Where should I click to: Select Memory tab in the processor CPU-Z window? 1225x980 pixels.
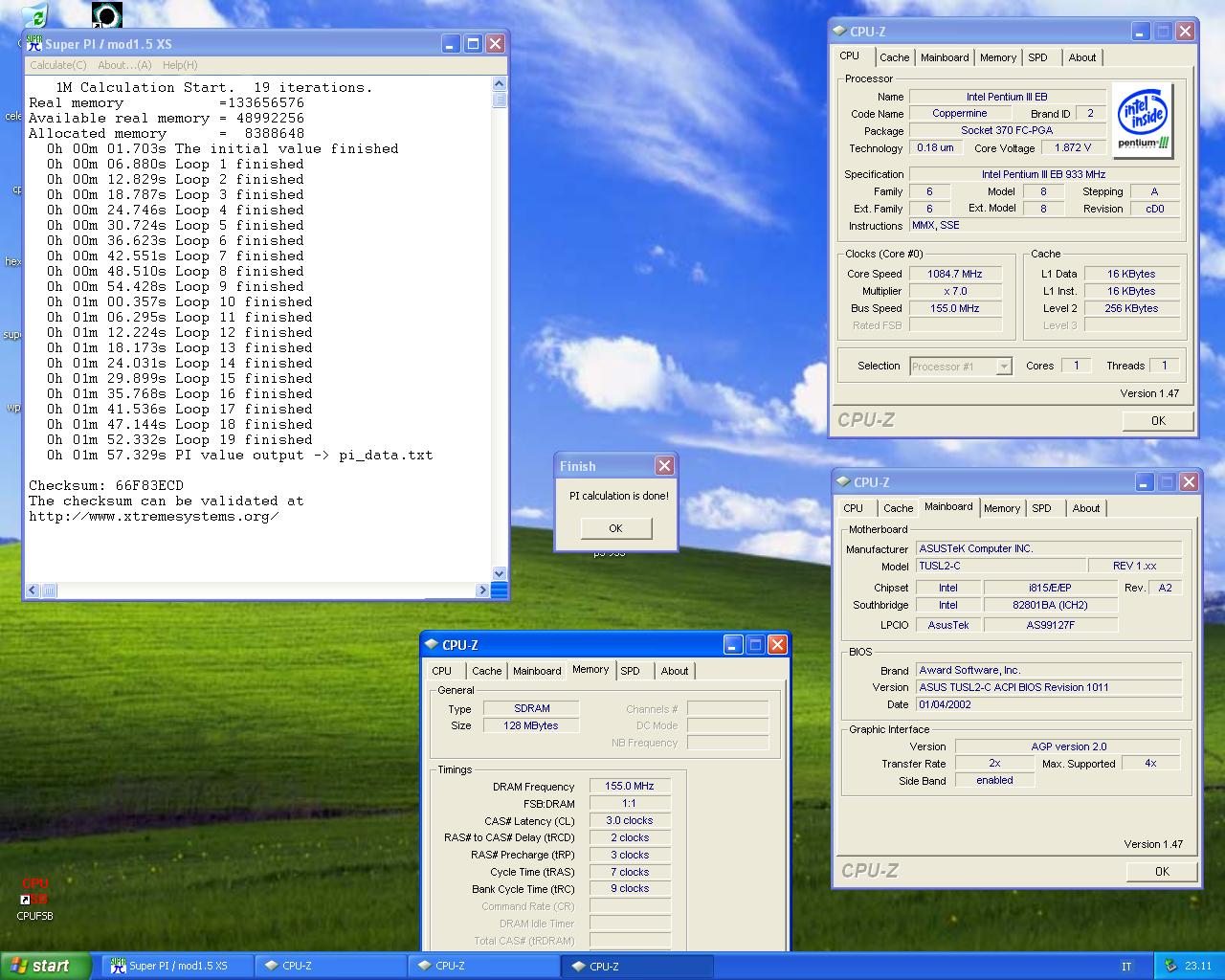click(998, 57)
